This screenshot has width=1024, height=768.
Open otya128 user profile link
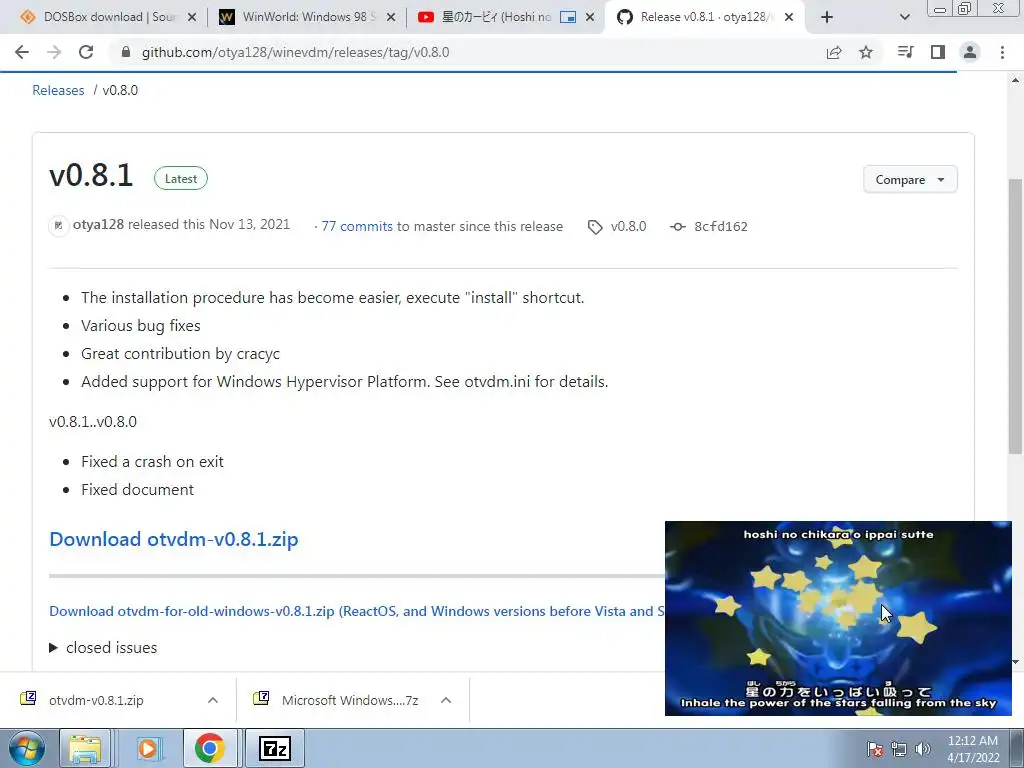tap(98, 225)
